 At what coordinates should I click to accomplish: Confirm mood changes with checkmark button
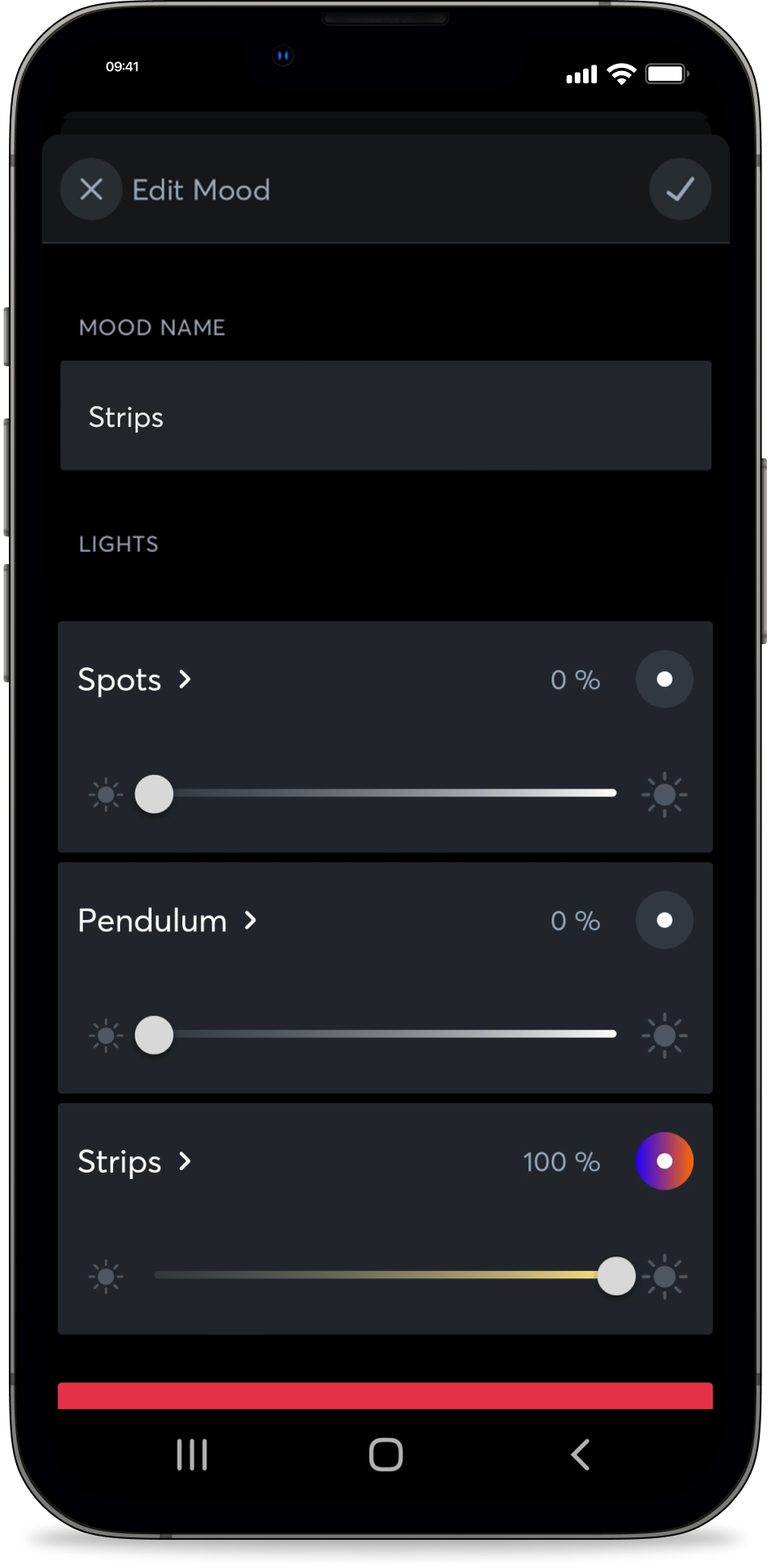click(x=680, y=190)
